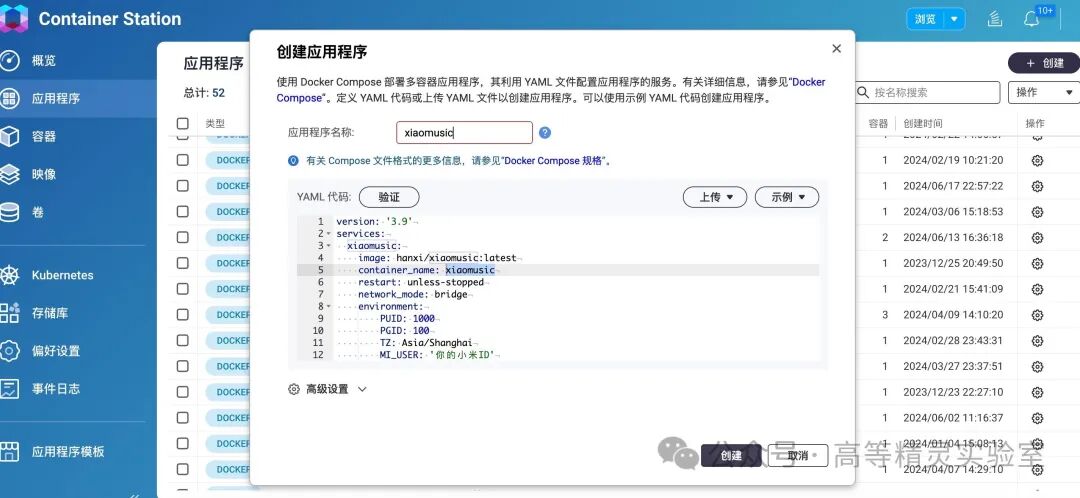This screenshot has width=1080, height=498.
Task: Click YAML line 4 image hanxi/xiaomusic:latest
Action: coord(437,258)
